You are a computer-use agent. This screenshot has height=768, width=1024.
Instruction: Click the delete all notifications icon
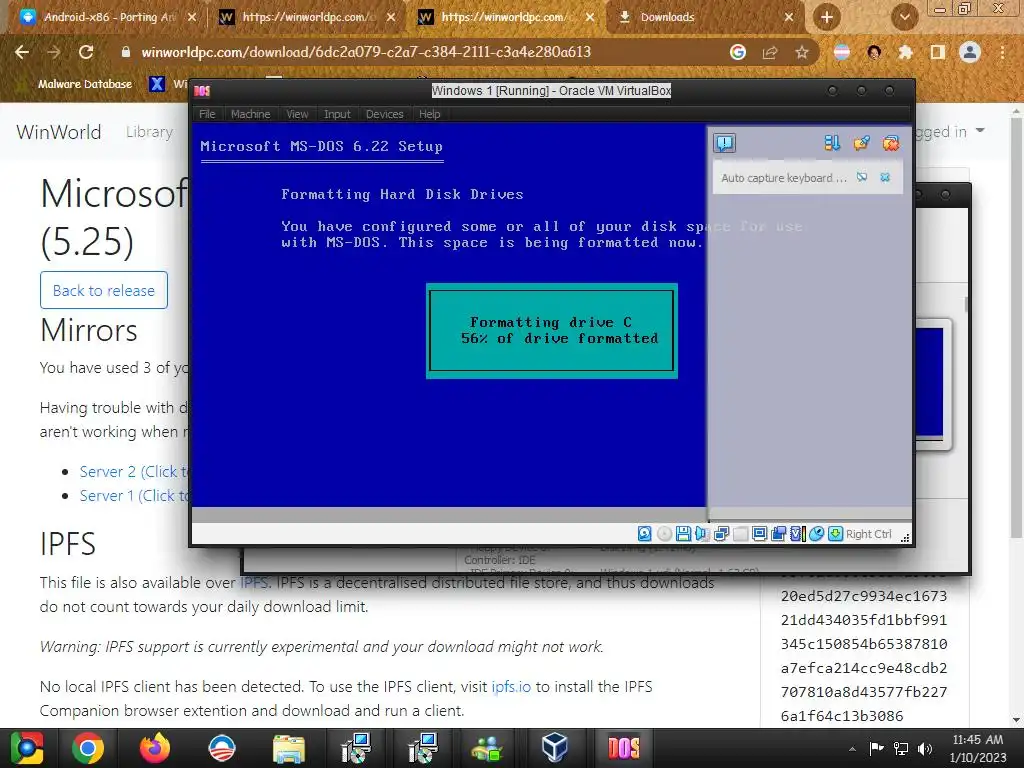(891, 143)
